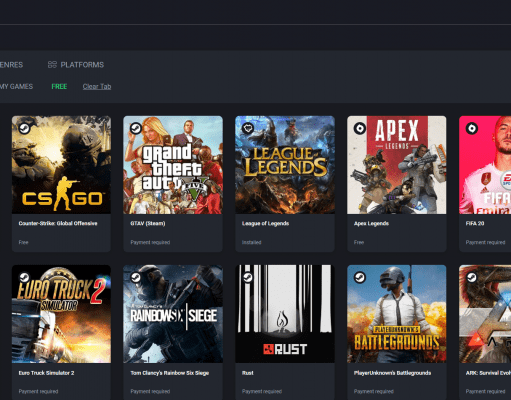511x400 pixels.
Task: Click the 'FIFA 20' title text
Action: pyautogui.click(x=475, y=223)
